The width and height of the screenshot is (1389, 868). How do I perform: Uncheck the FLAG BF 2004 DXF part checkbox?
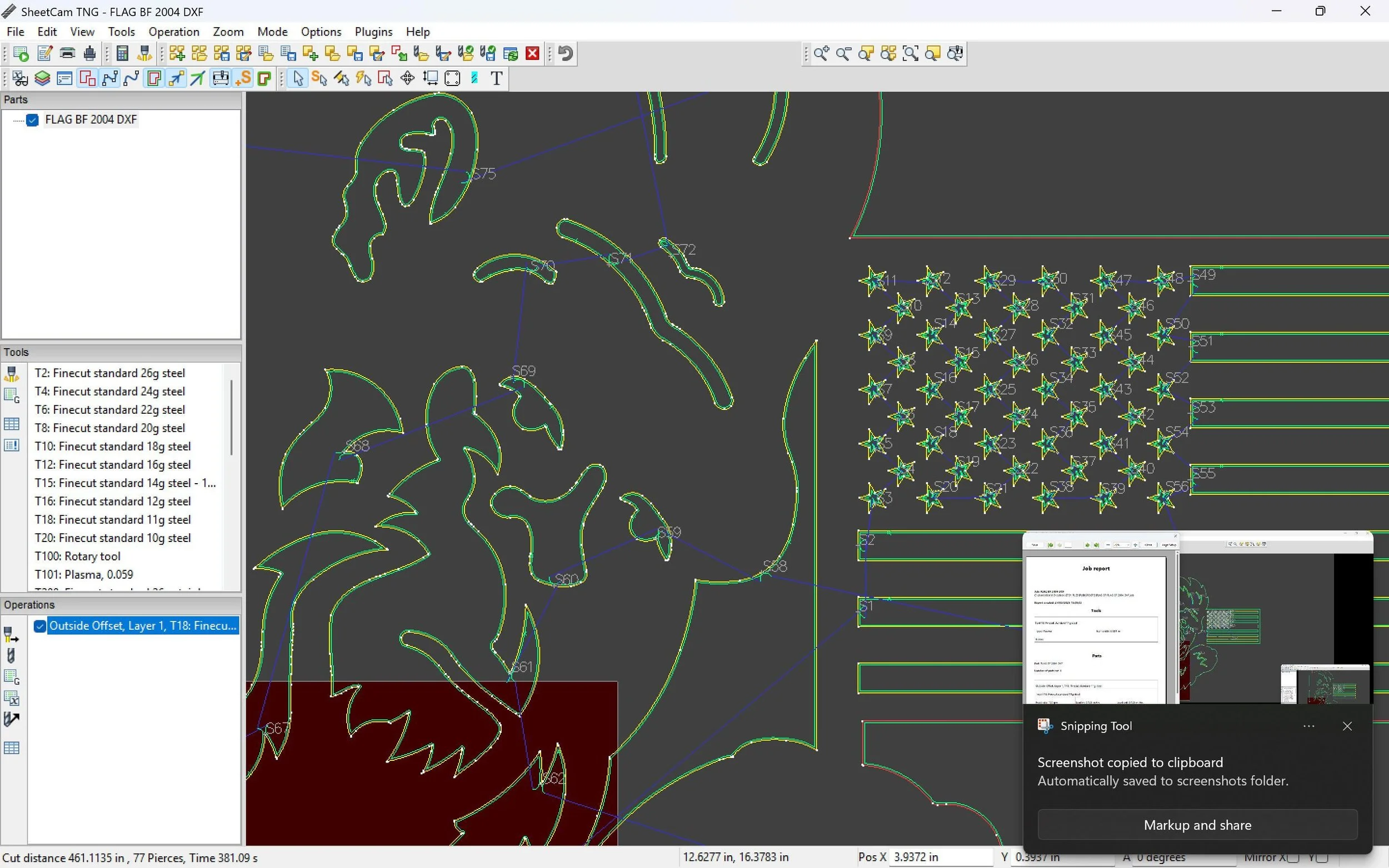(x=33, y=119)
